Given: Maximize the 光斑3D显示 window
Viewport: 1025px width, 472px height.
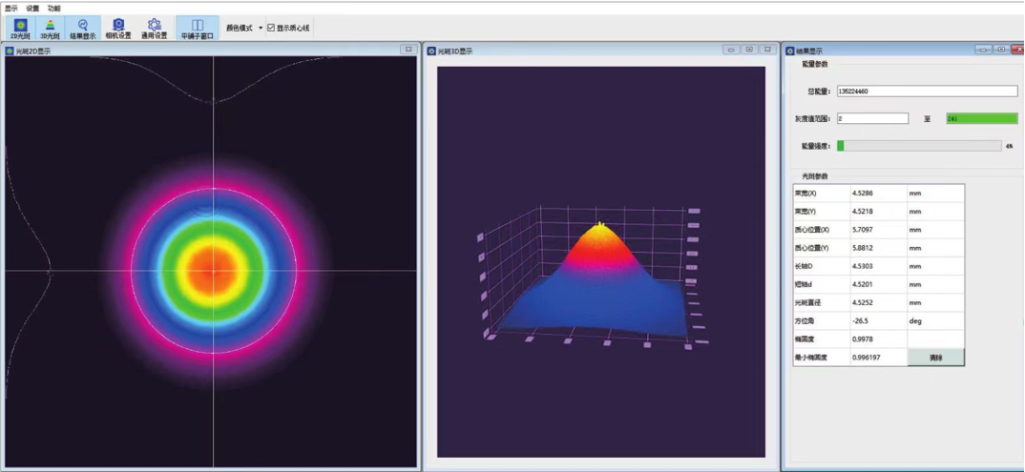Looking at the screenshot, I should 750,50.
